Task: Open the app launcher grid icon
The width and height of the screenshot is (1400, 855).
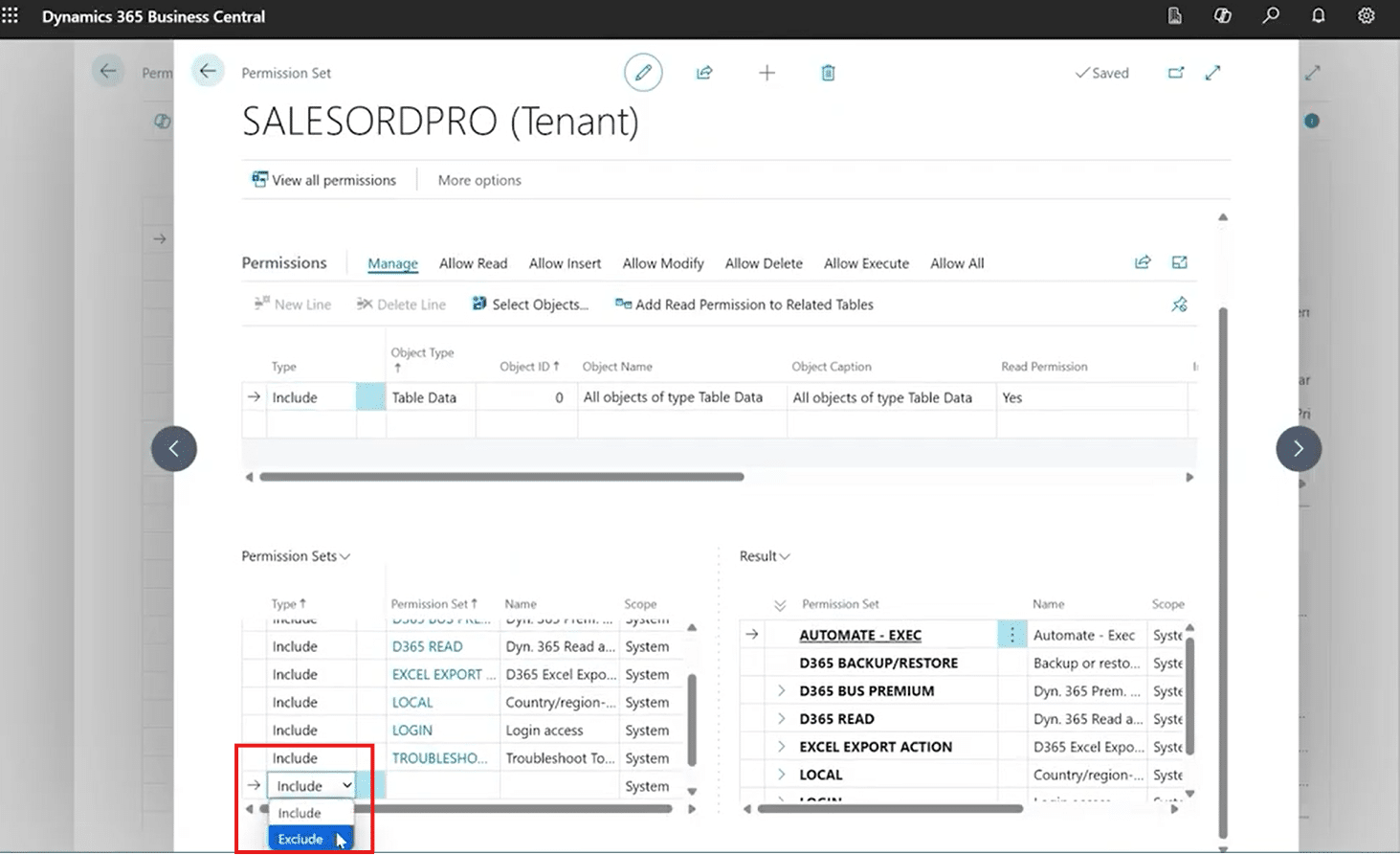Action: 11,16
